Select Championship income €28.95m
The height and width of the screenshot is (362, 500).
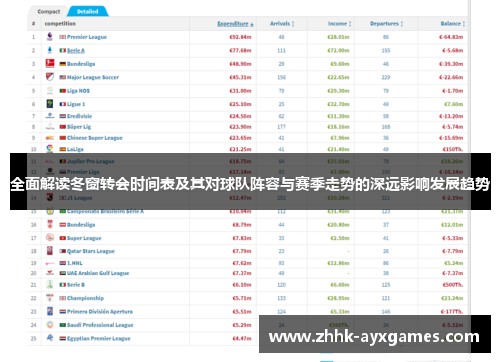(x=338, y=298)
